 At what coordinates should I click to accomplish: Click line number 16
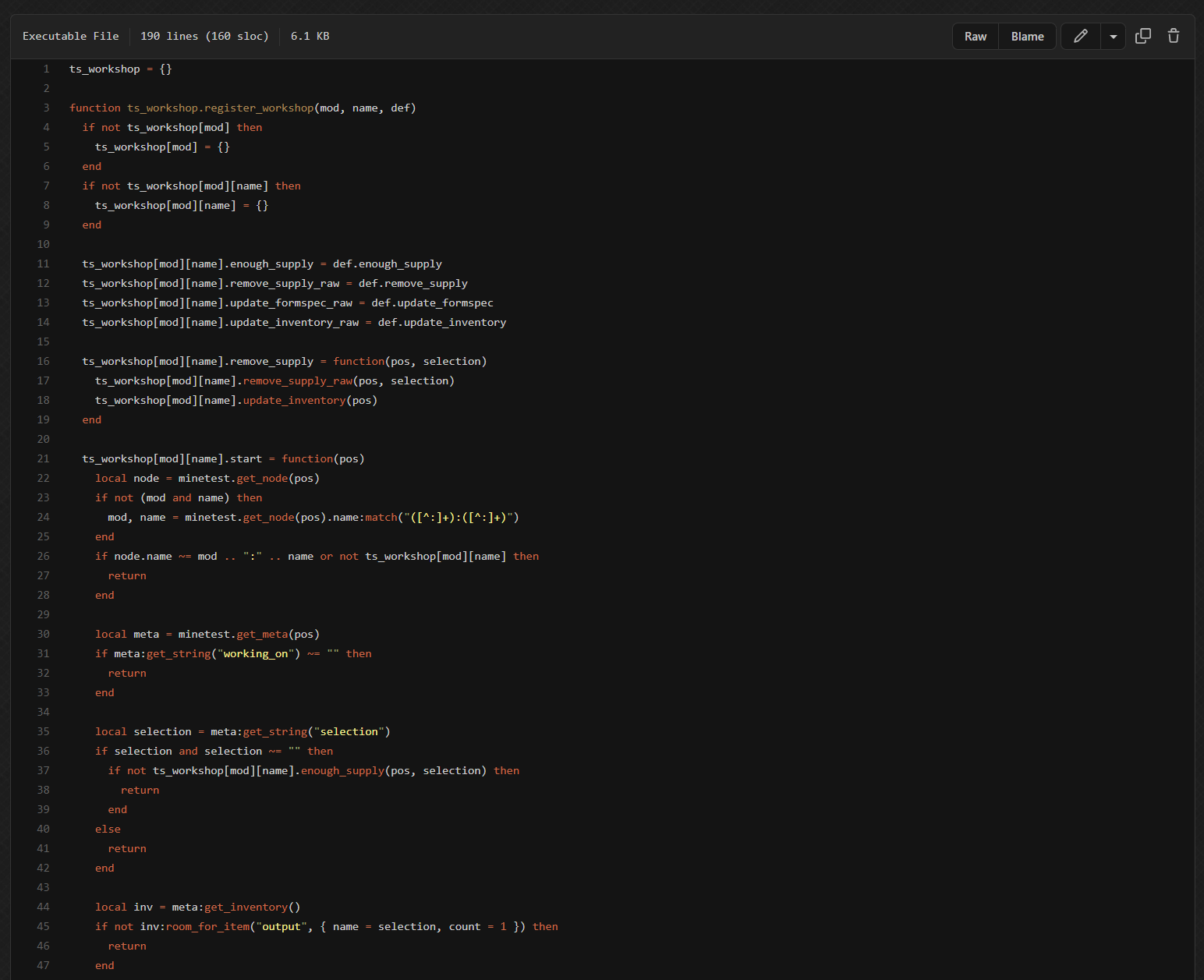click(x=43, y=361)
